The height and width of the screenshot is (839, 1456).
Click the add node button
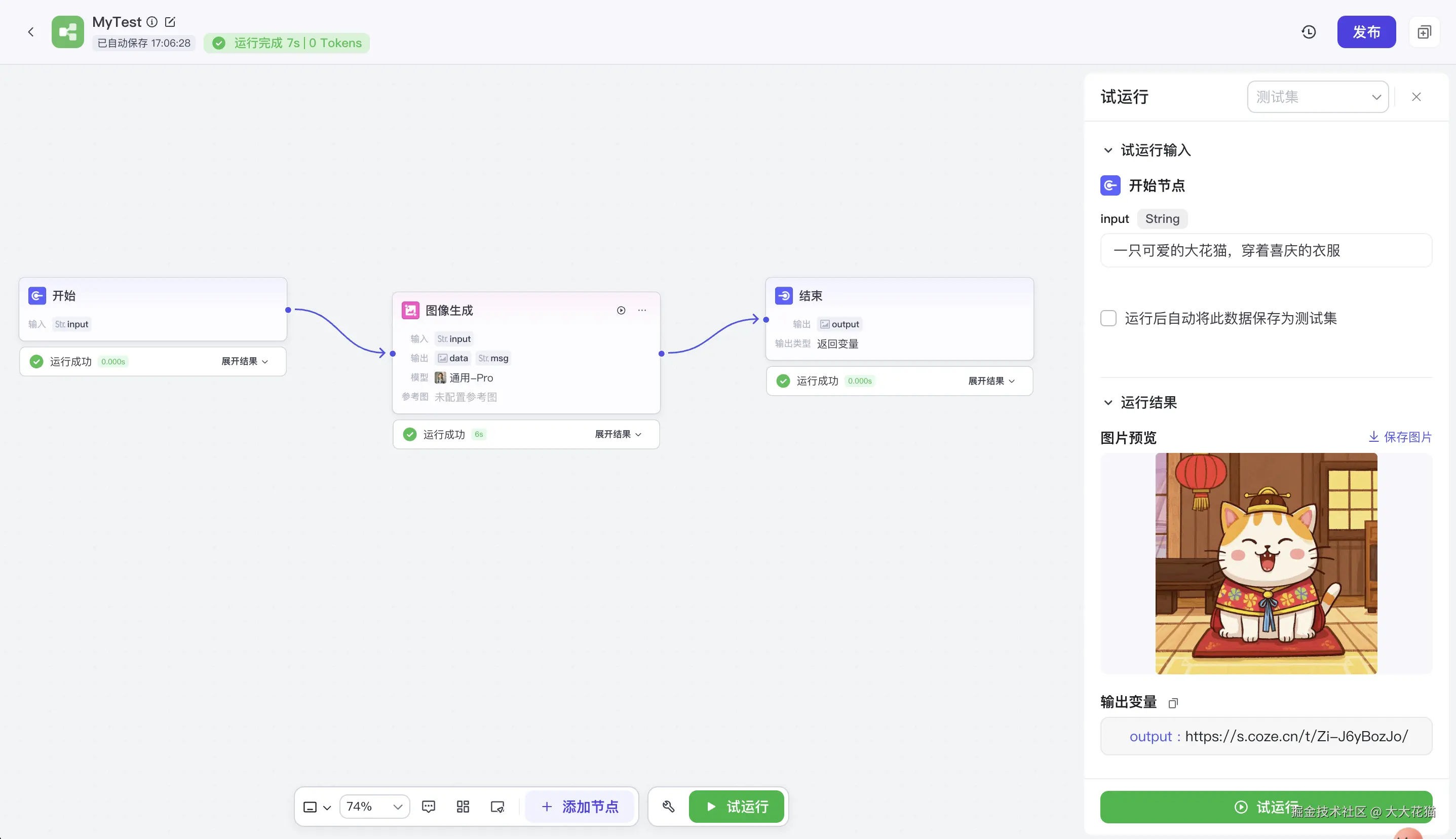[x=580, y=806]
